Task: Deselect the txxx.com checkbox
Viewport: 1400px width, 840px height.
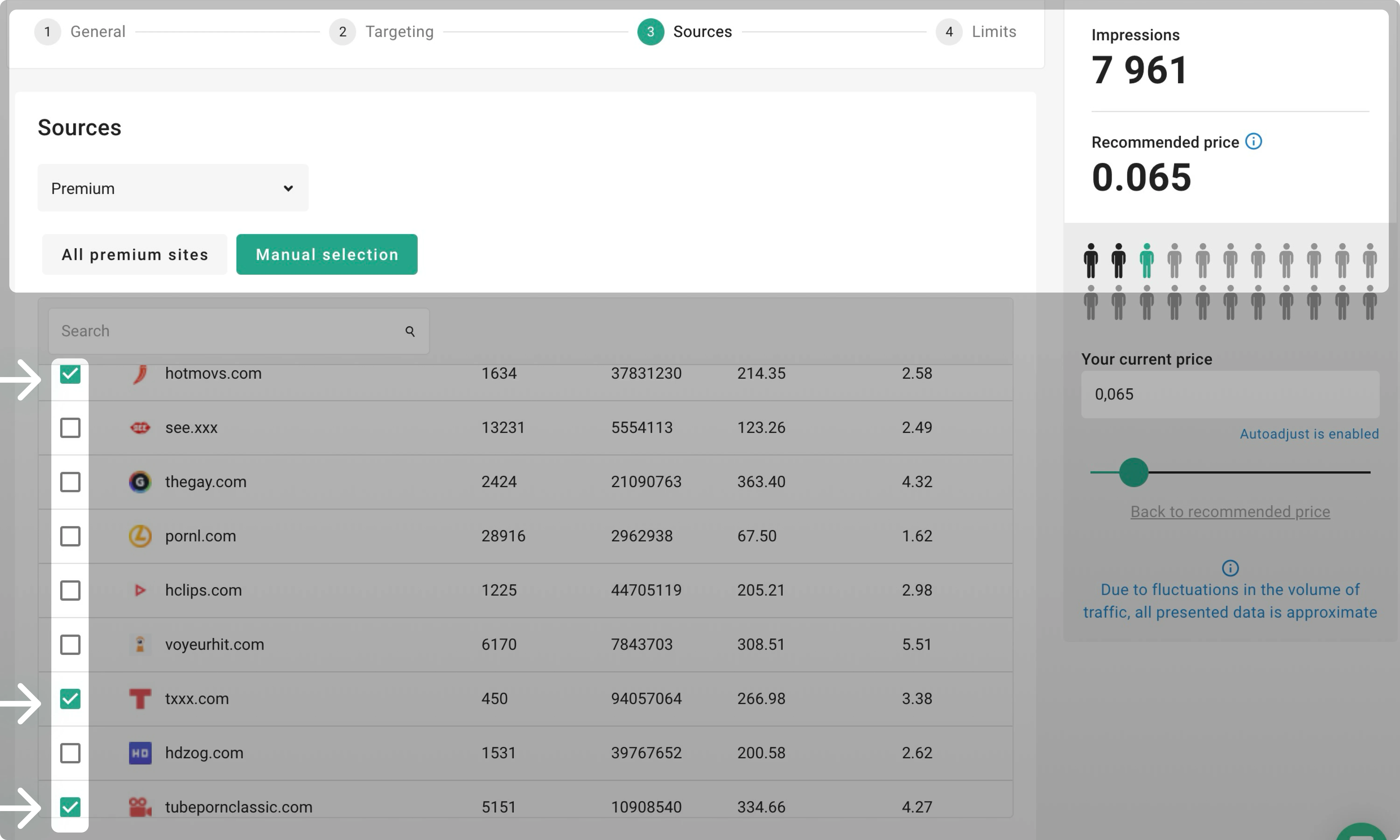Action: (70, 699)
